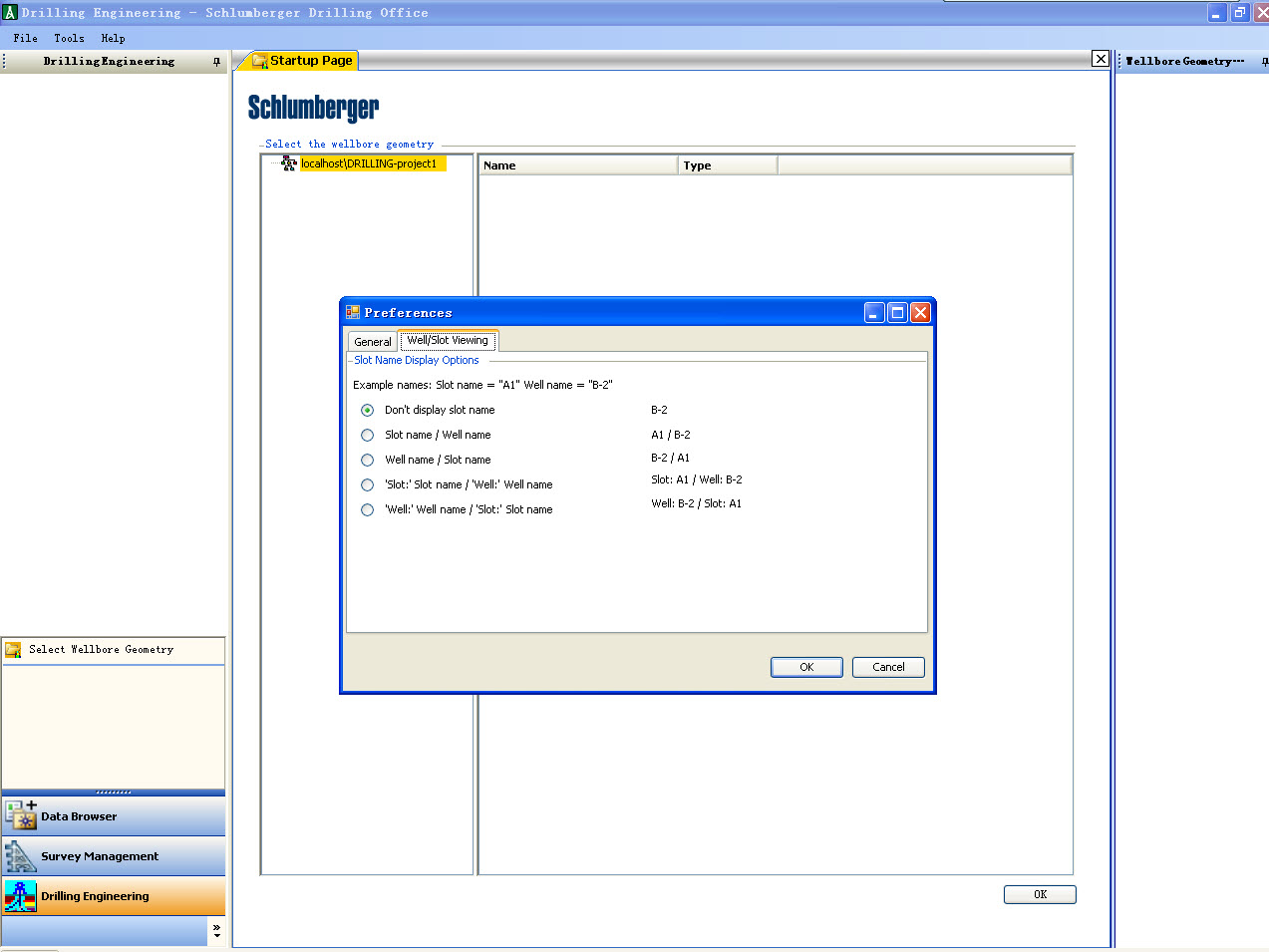Open the Survey Management navigation section
The height and width of the screenshot is (952, 1269).
114,856
